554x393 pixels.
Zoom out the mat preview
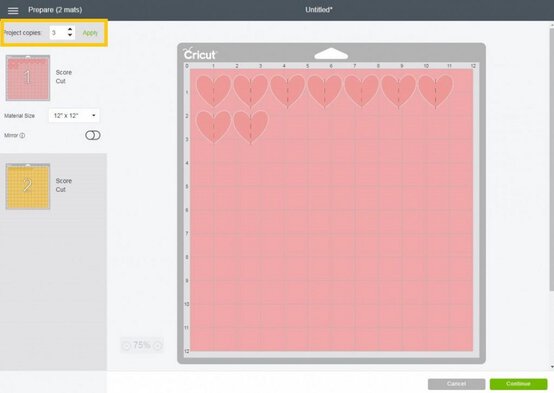126,346
